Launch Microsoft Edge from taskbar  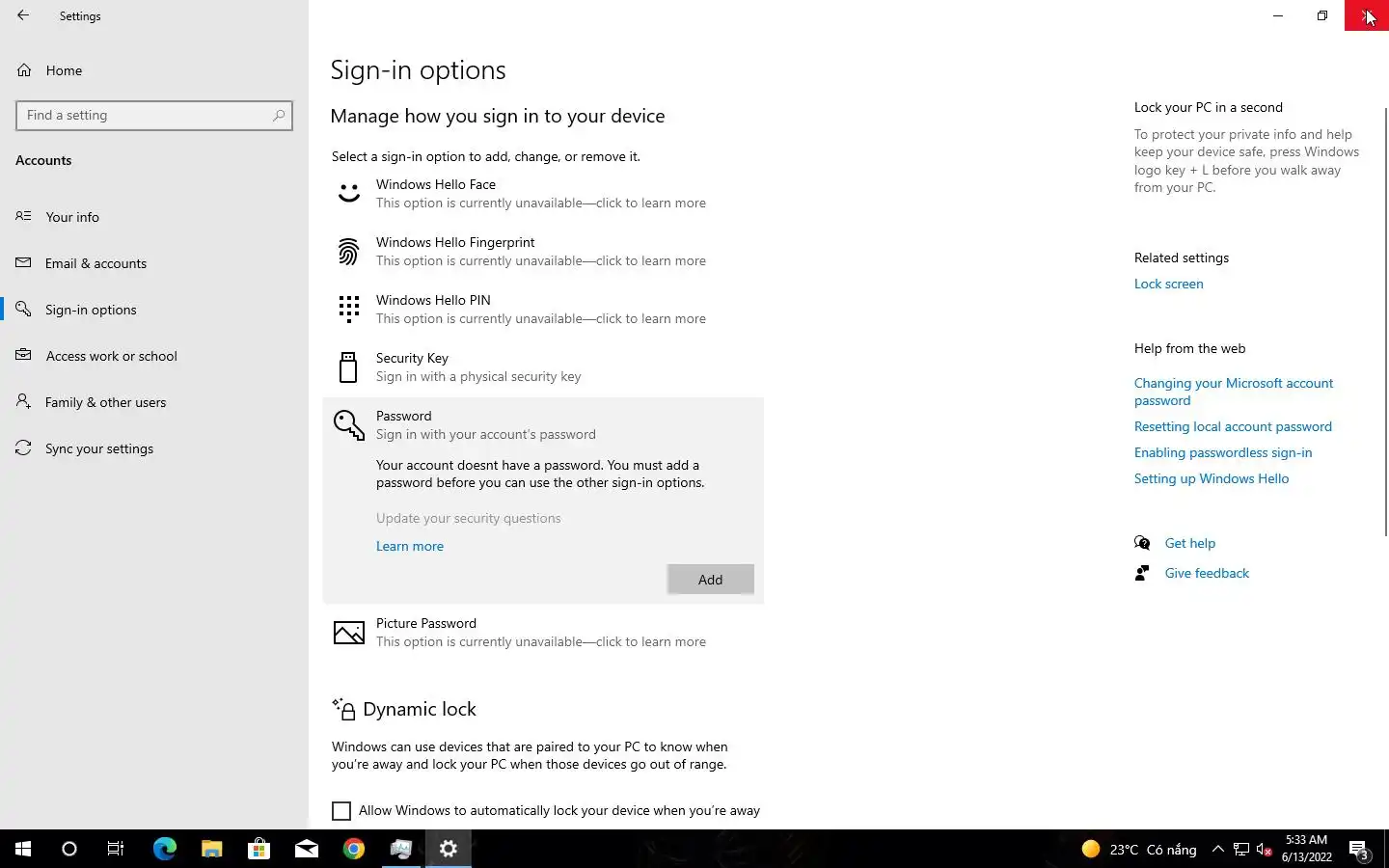point(165,849)
